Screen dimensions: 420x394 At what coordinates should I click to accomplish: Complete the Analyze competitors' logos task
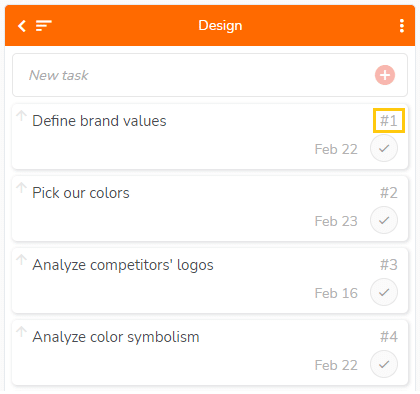[x=384, y=292]
